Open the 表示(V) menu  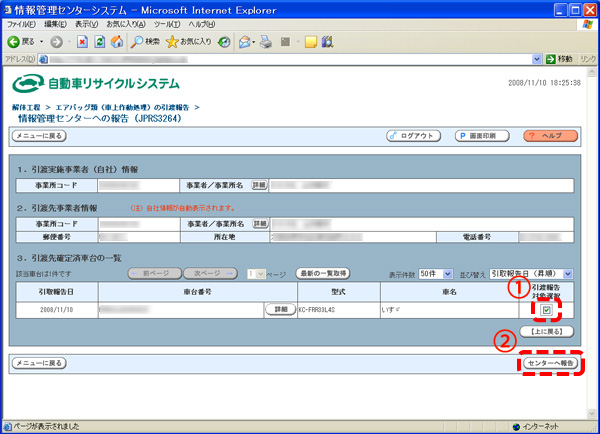coord(86,24)
